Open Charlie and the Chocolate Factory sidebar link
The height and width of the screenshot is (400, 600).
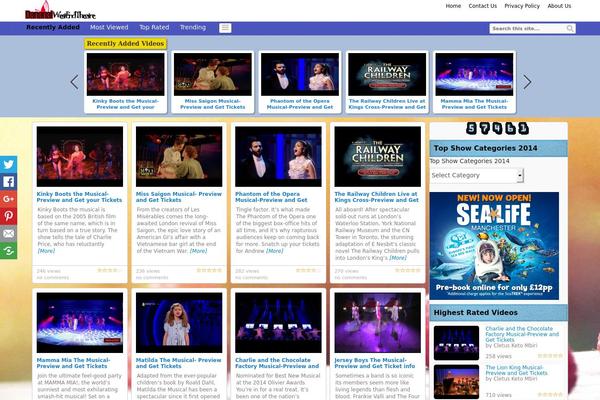522,334
